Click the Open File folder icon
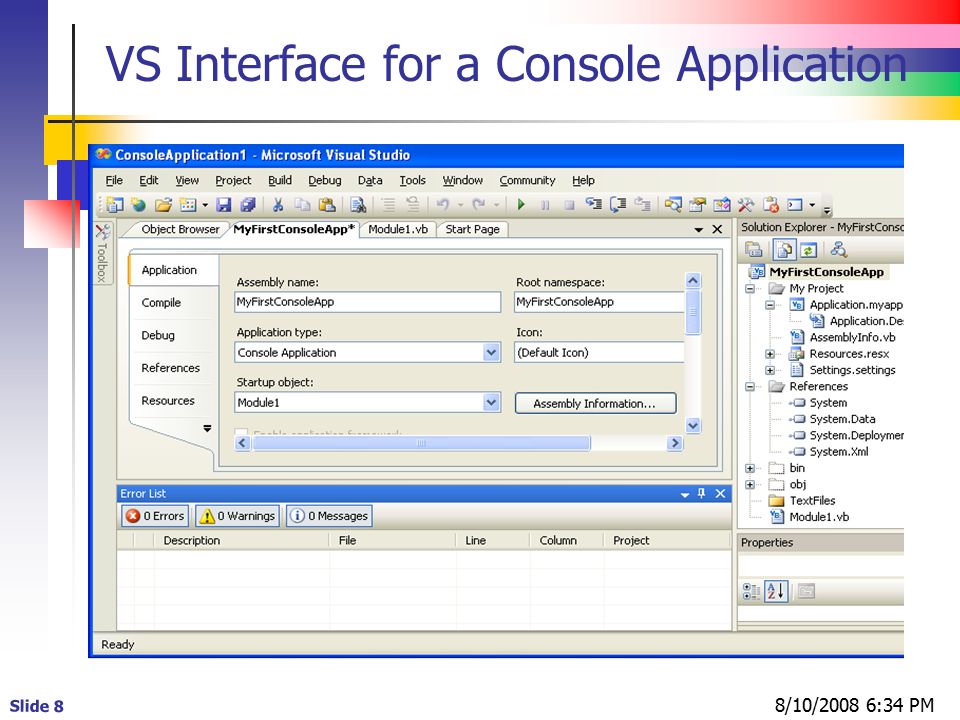Image resolution: width=960 pixels, height=720 pixels. (x=163, y=204)
